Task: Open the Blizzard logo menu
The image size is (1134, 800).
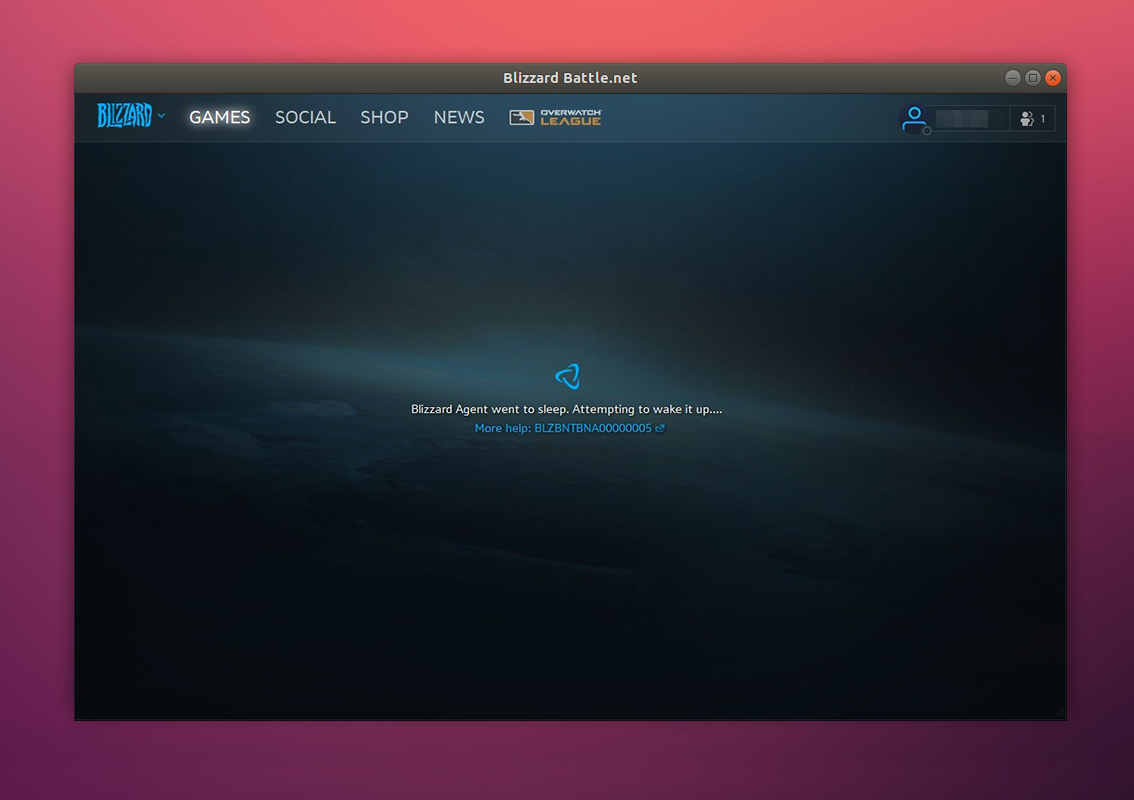Action: point(124,116)
